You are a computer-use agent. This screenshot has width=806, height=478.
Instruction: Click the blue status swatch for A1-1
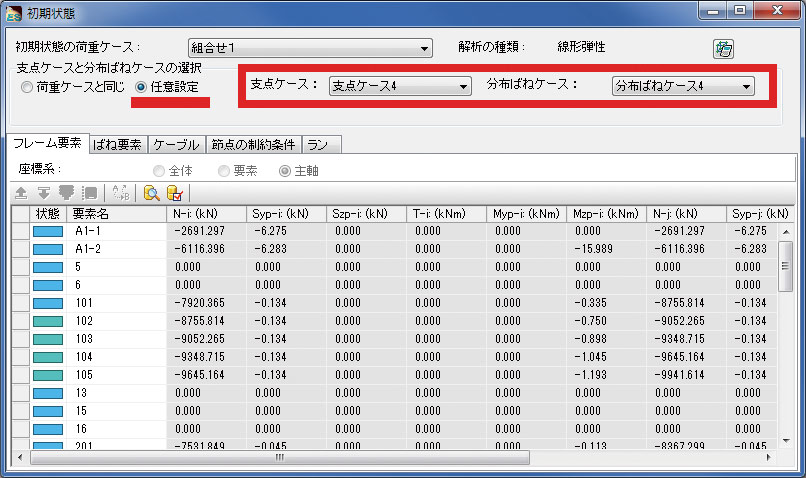[x=48, y=231]
